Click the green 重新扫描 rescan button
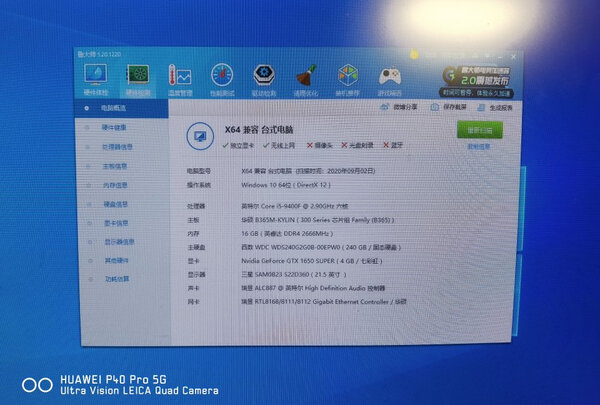600x405 pixels. tap(480, 131)
